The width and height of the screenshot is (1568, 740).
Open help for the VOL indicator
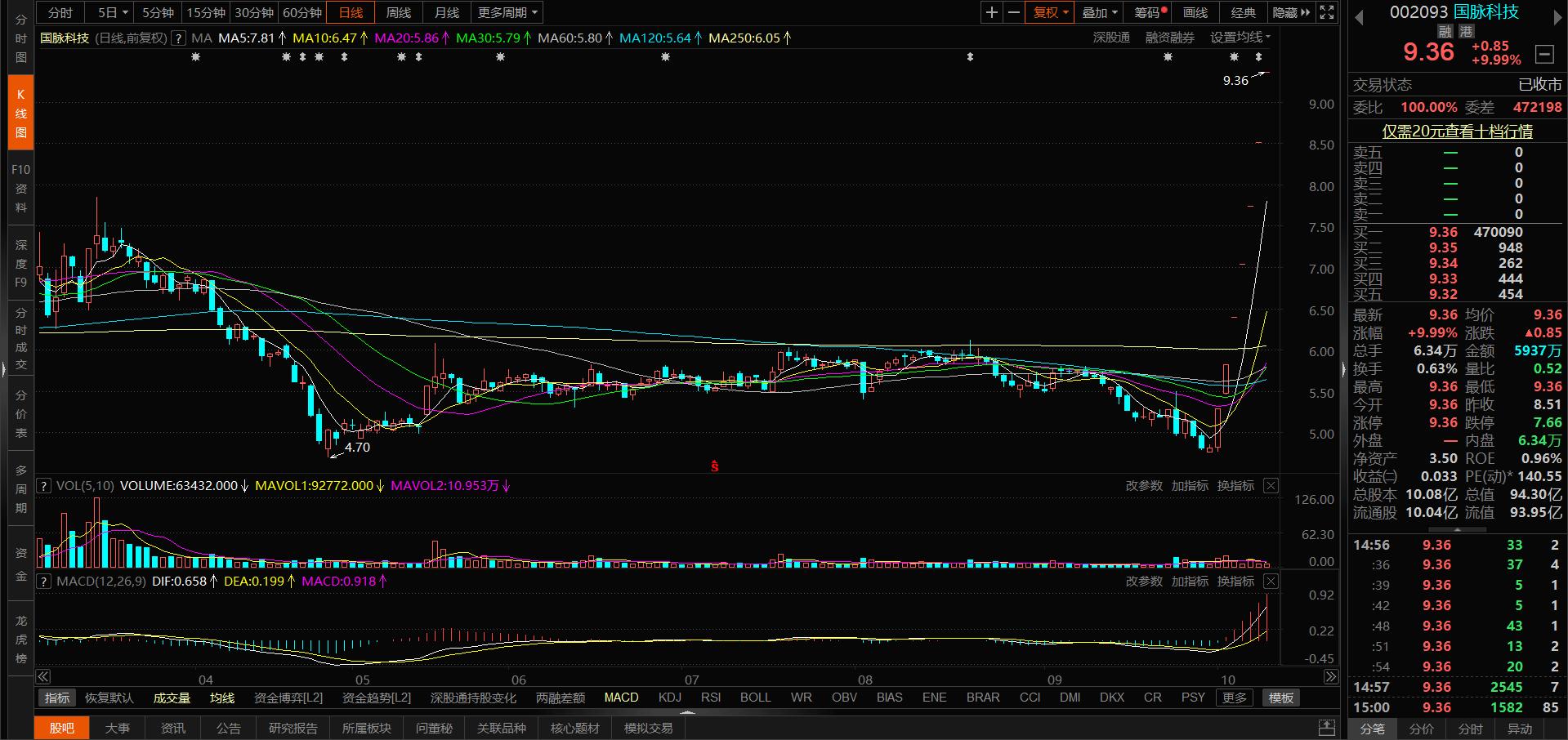click(44, 486)
